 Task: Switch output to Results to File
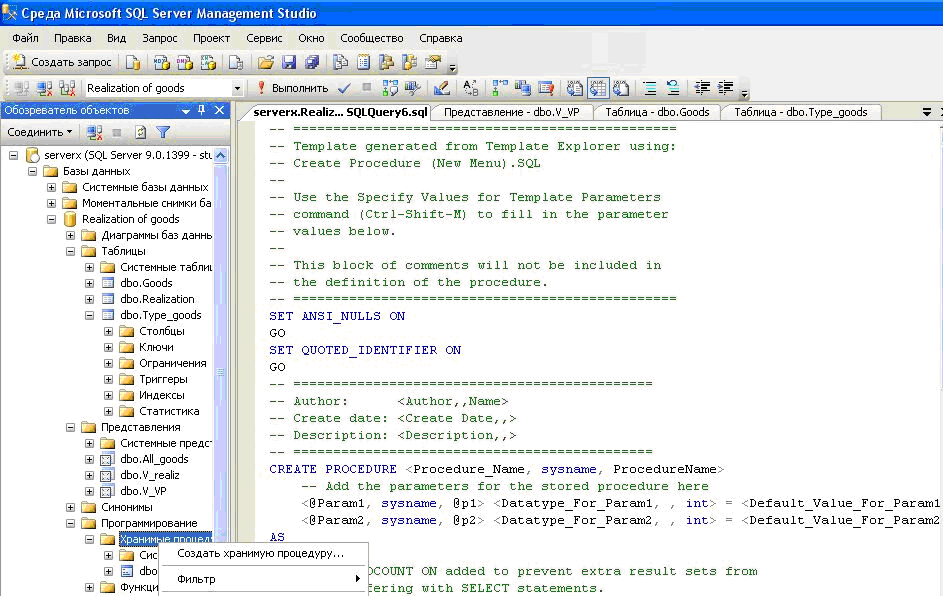pos(621,88)
